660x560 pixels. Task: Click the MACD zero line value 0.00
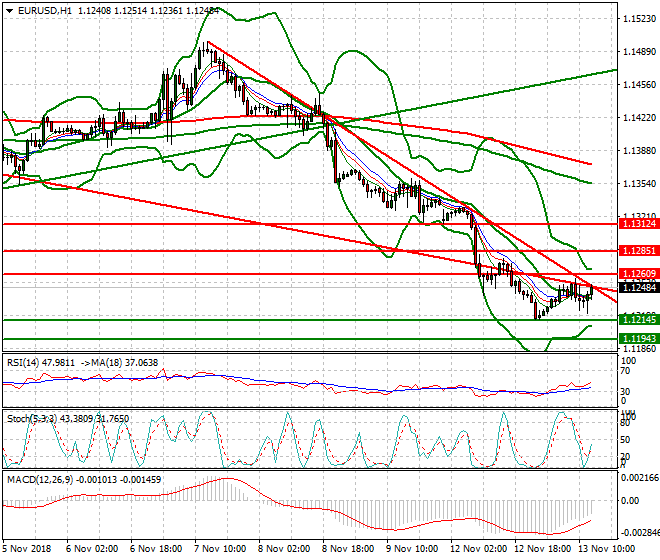[630, 501]
